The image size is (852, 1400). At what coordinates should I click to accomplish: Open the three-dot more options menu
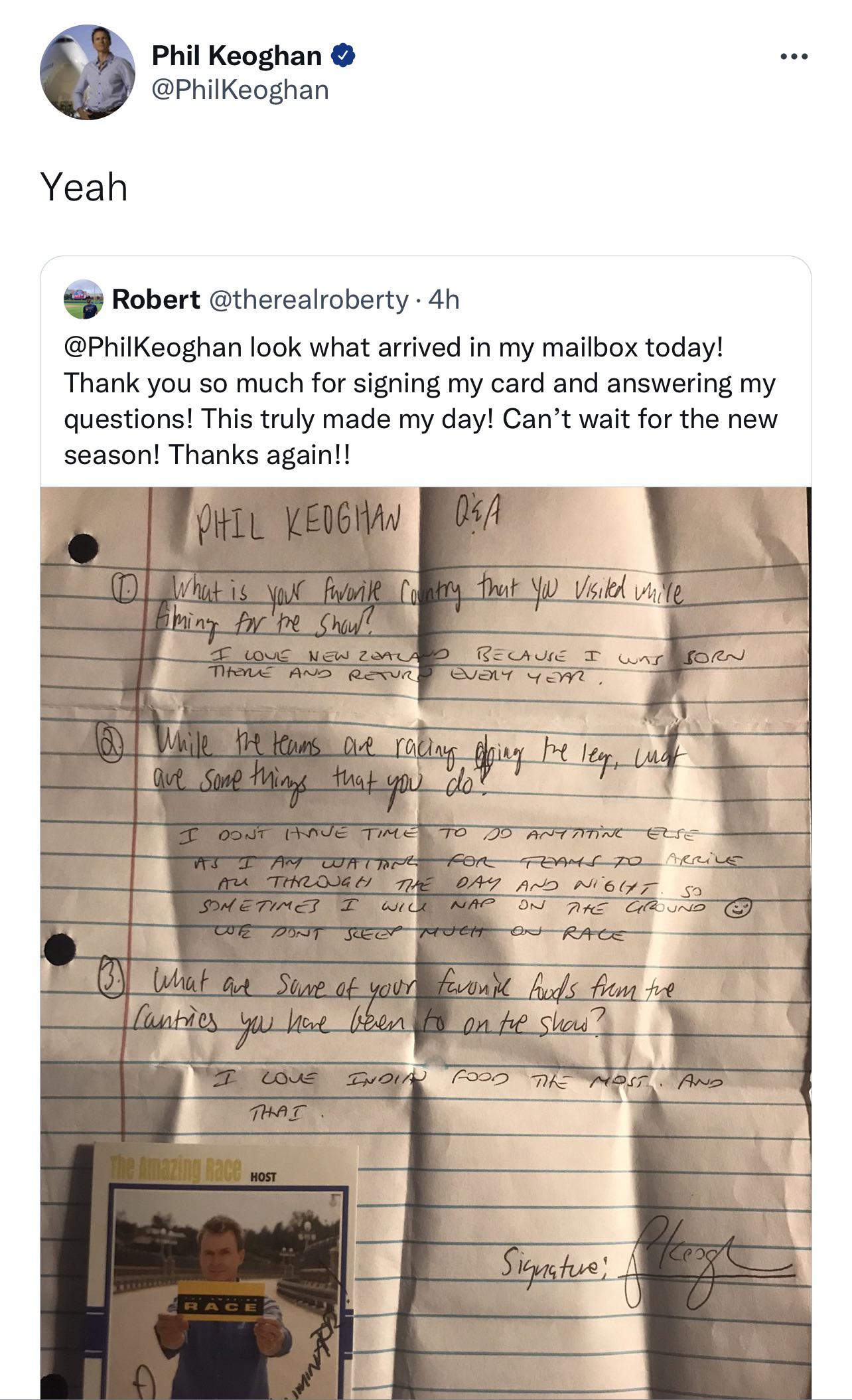click(794, 57)
